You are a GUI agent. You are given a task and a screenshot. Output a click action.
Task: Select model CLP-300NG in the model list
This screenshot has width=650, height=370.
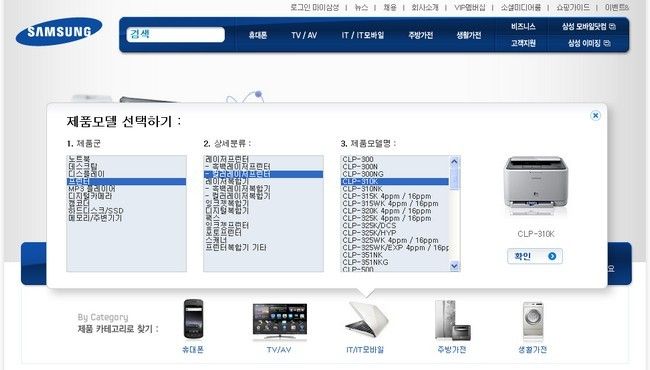point(395,174)
